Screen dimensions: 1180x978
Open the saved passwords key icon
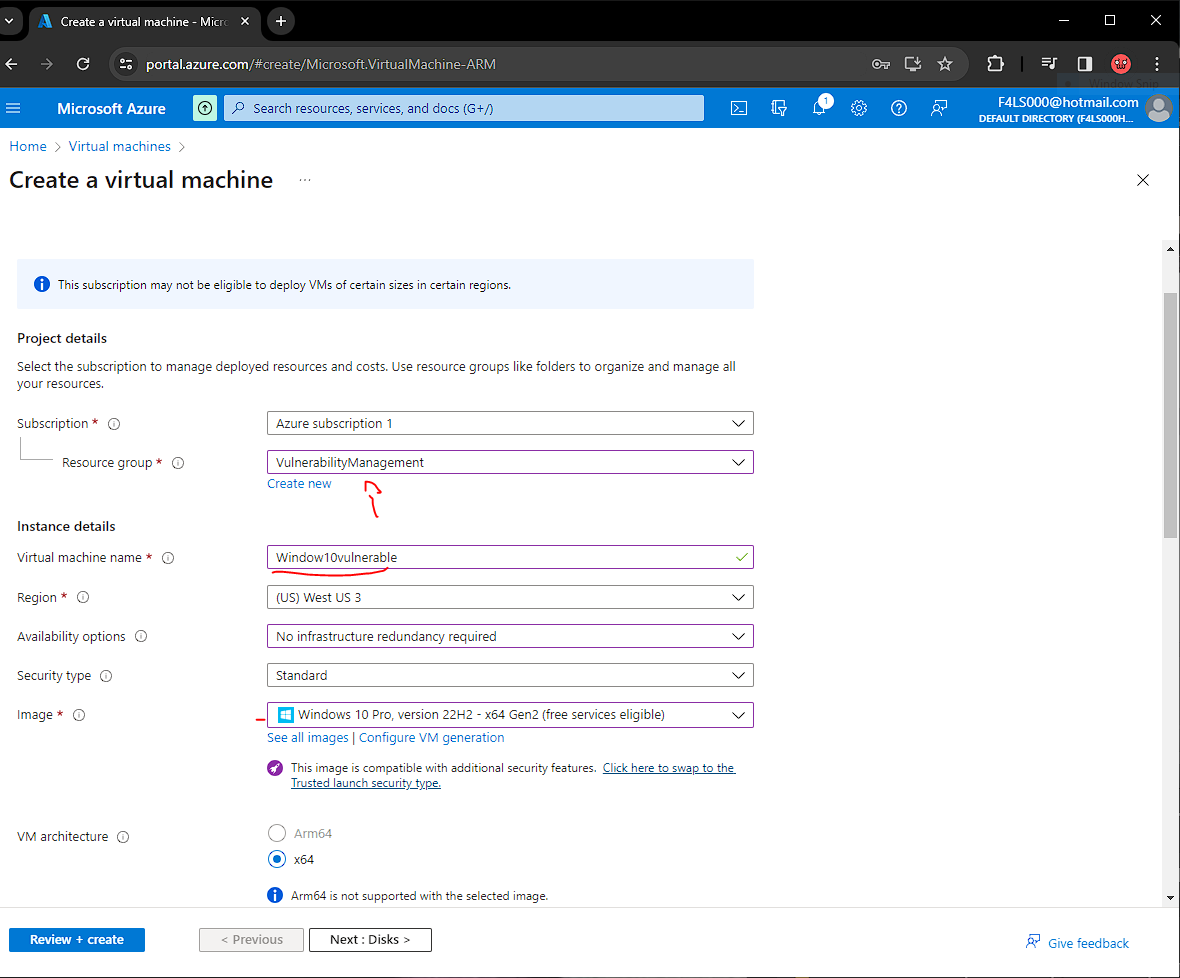[x=880, y=64]
